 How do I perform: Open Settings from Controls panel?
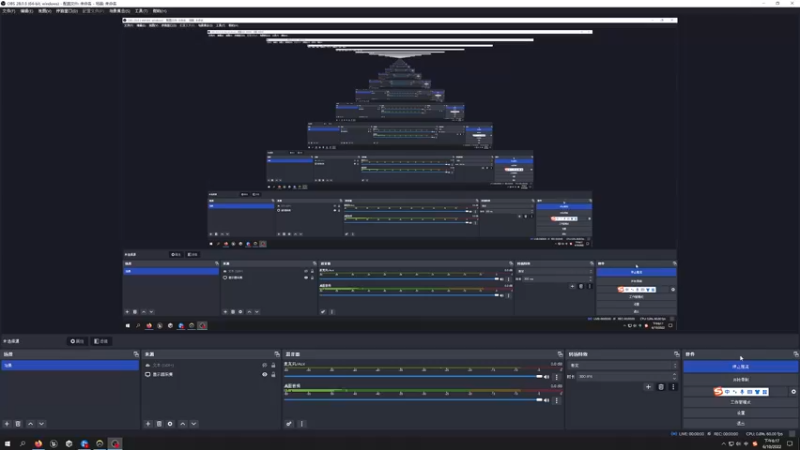coord(741,413)
